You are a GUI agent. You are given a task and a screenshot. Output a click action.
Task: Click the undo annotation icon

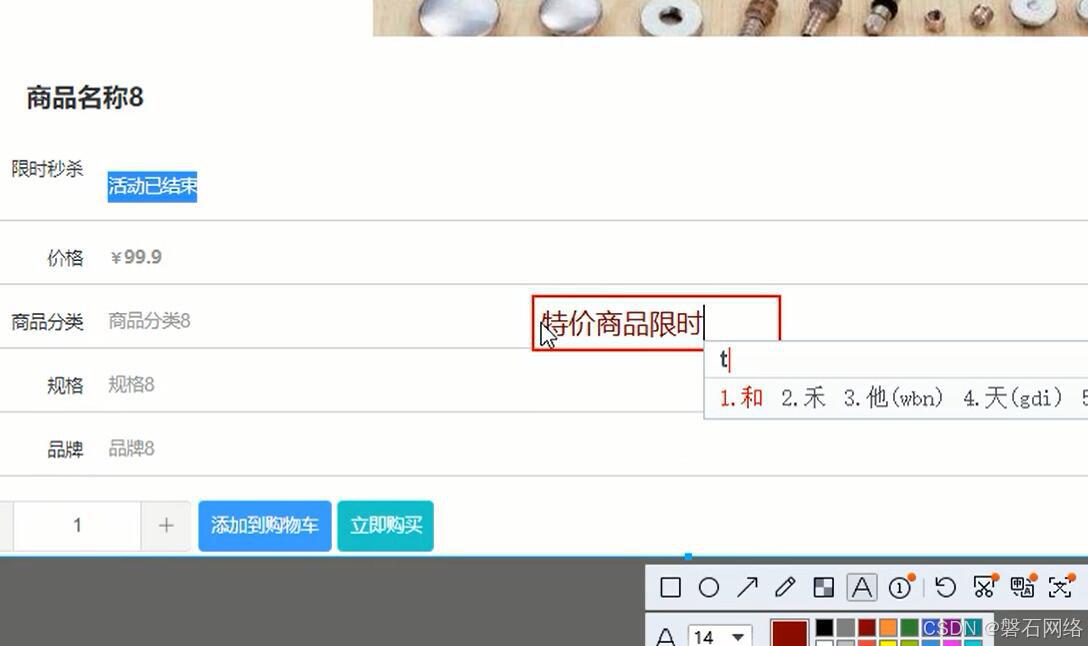click(945, 587)
